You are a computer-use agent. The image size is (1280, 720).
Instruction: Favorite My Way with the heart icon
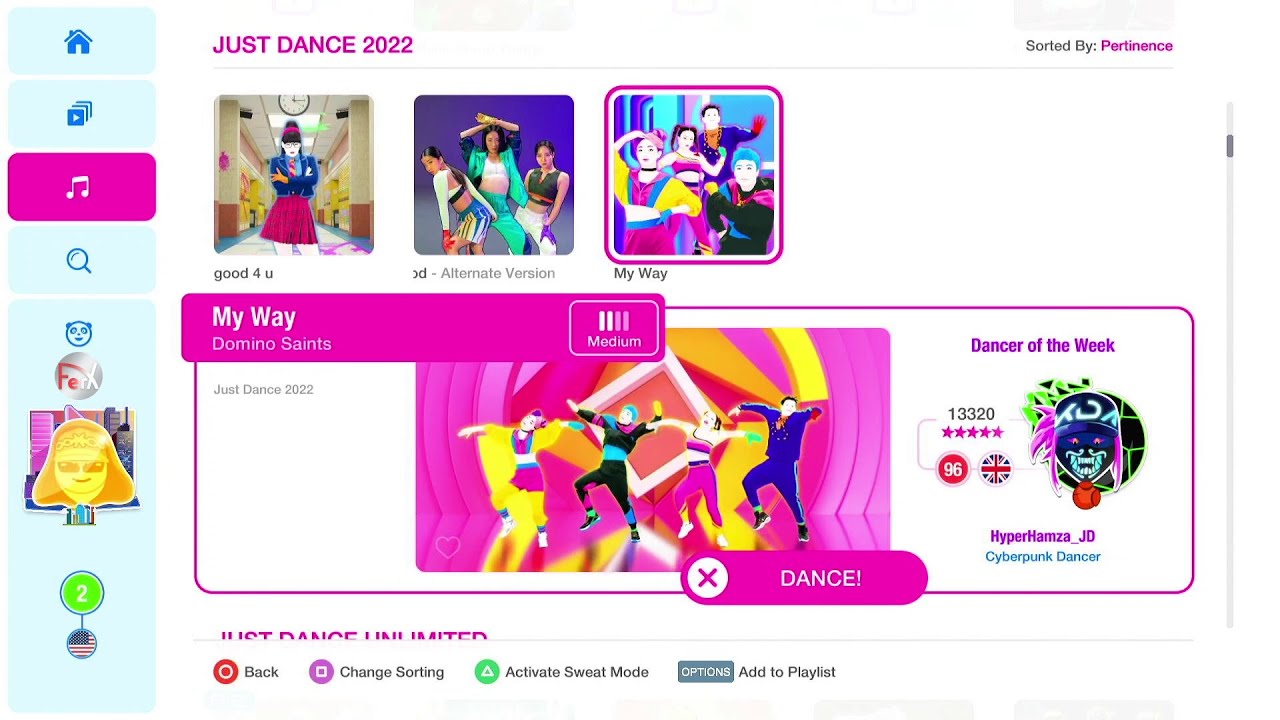(x=447, y=547)
